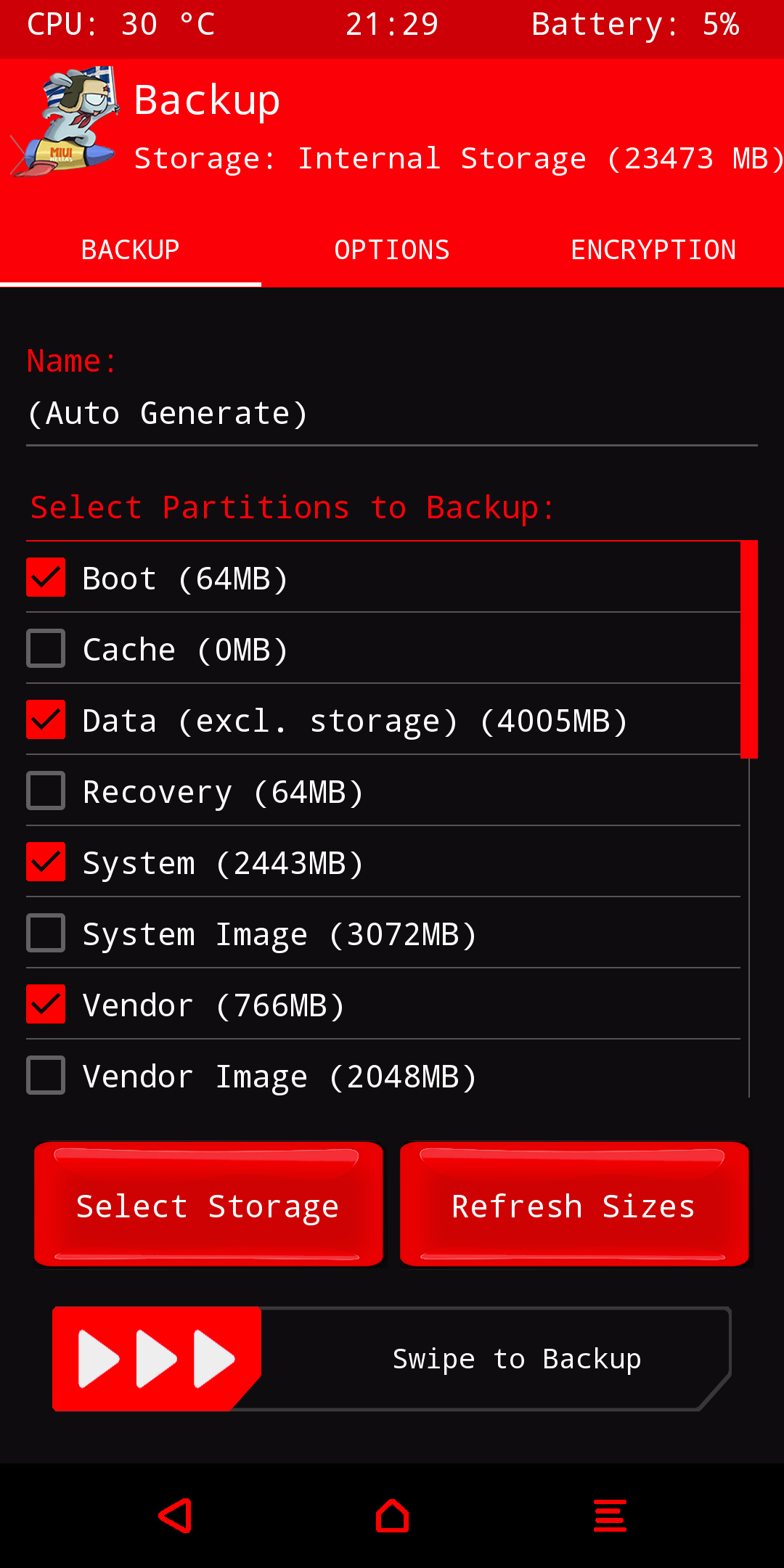Select the Vendor Image checkbox
Image resolution: width=784 pixels, height=1568 pixels.
[x=46, y=1075]
